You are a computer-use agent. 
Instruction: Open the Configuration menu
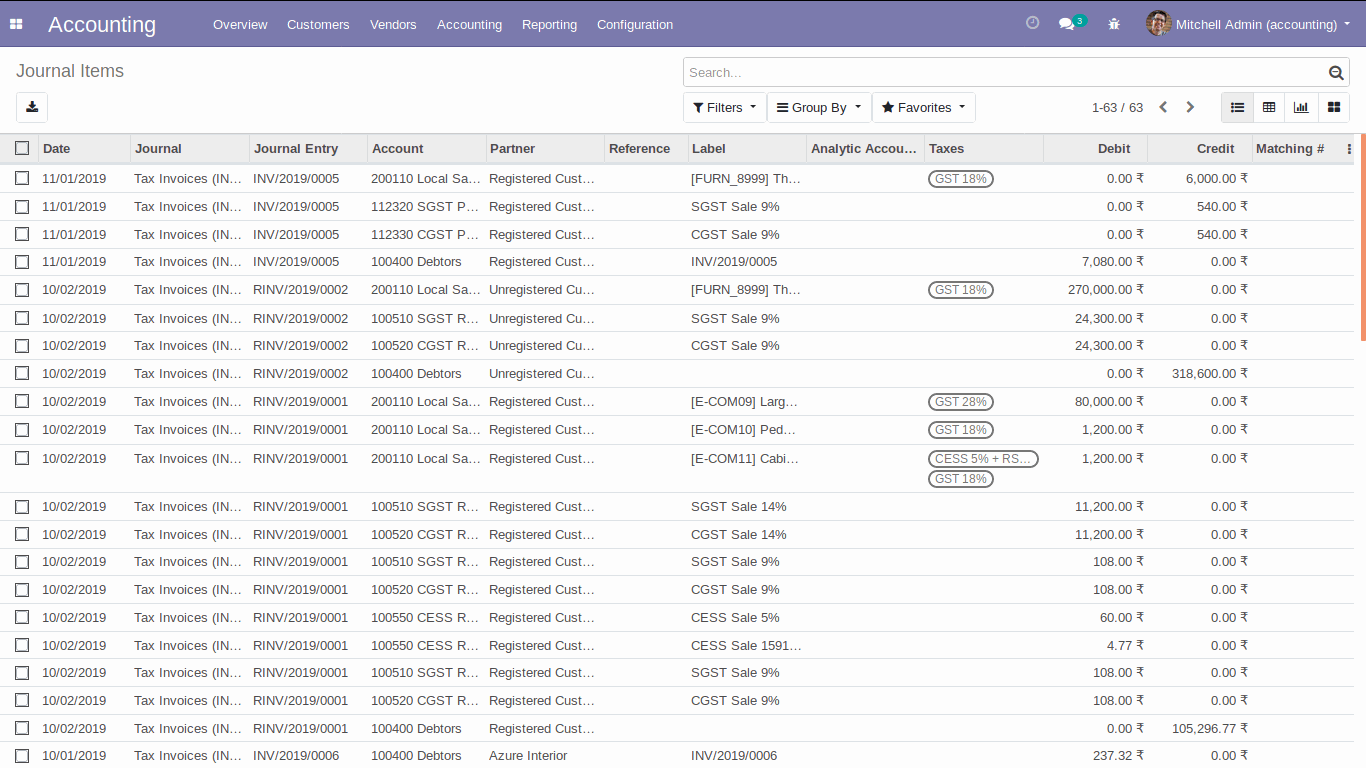tap(635, 24)
